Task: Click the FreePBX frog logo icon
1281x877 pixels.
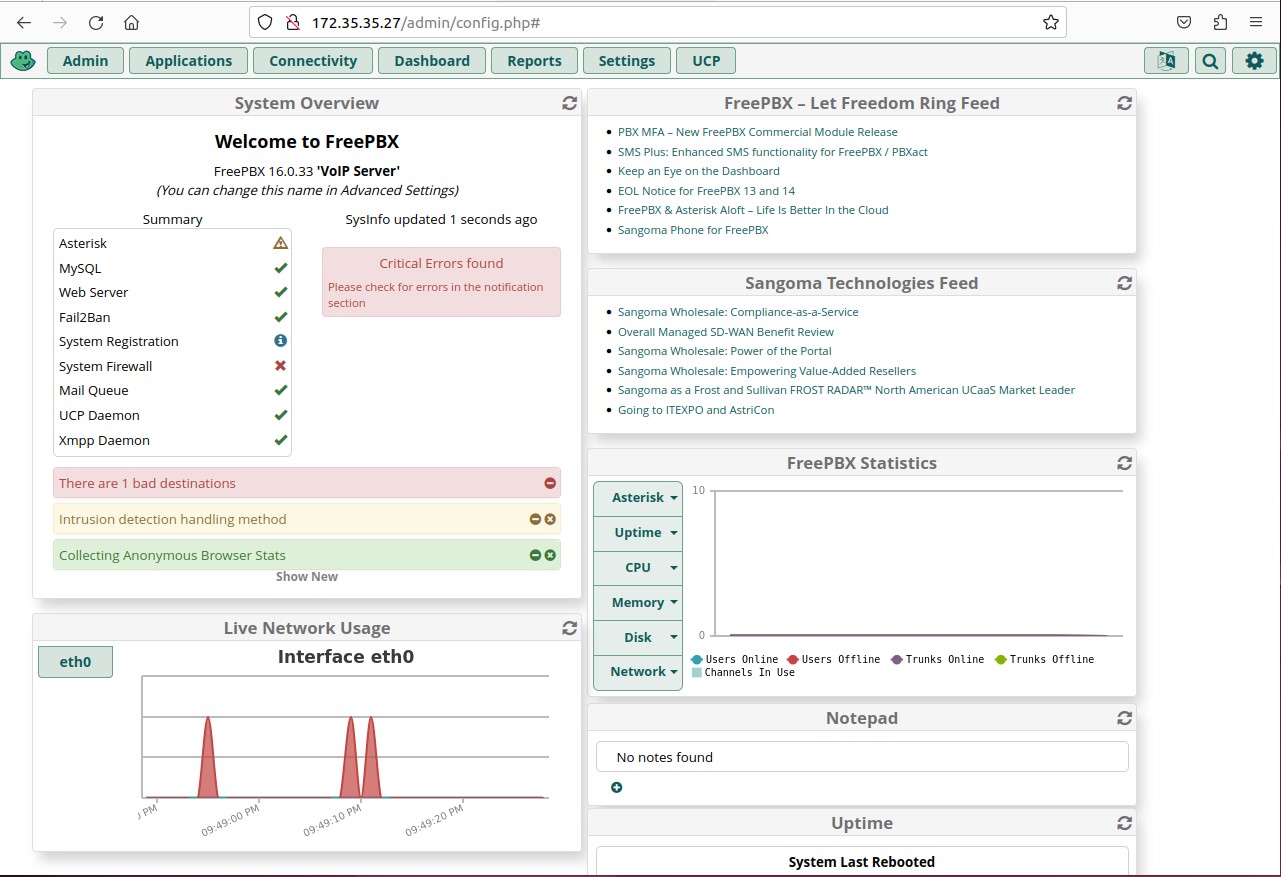Action: (23, 61)
